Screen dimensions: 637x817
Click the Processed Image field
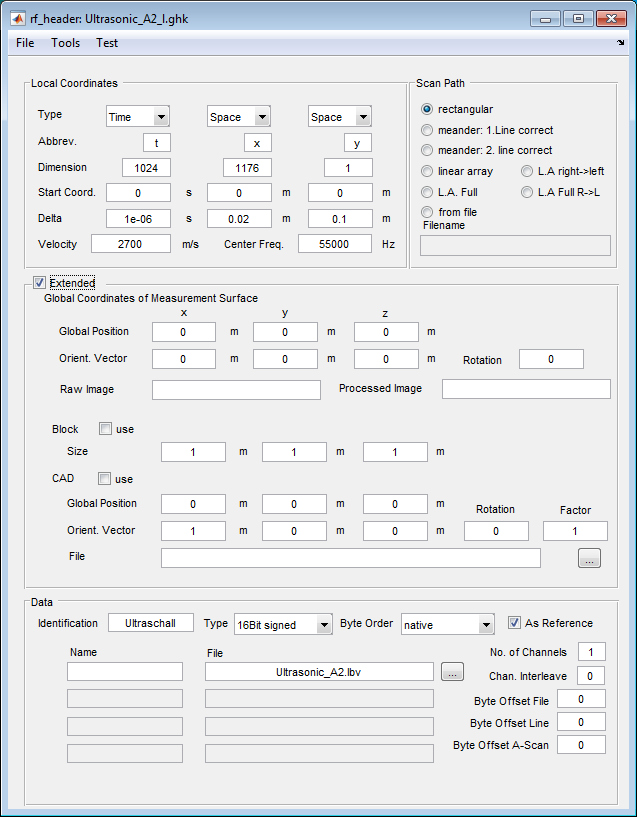(526, 389)
